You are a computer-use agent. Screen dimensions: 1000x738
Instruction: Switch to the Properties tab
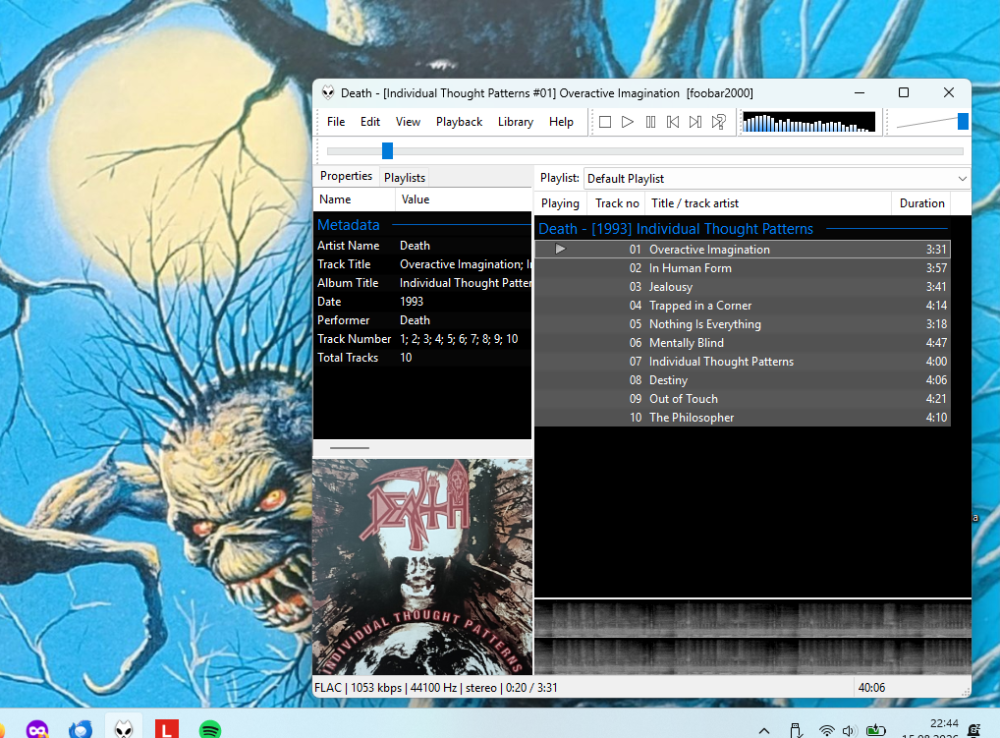click(346, 176)
